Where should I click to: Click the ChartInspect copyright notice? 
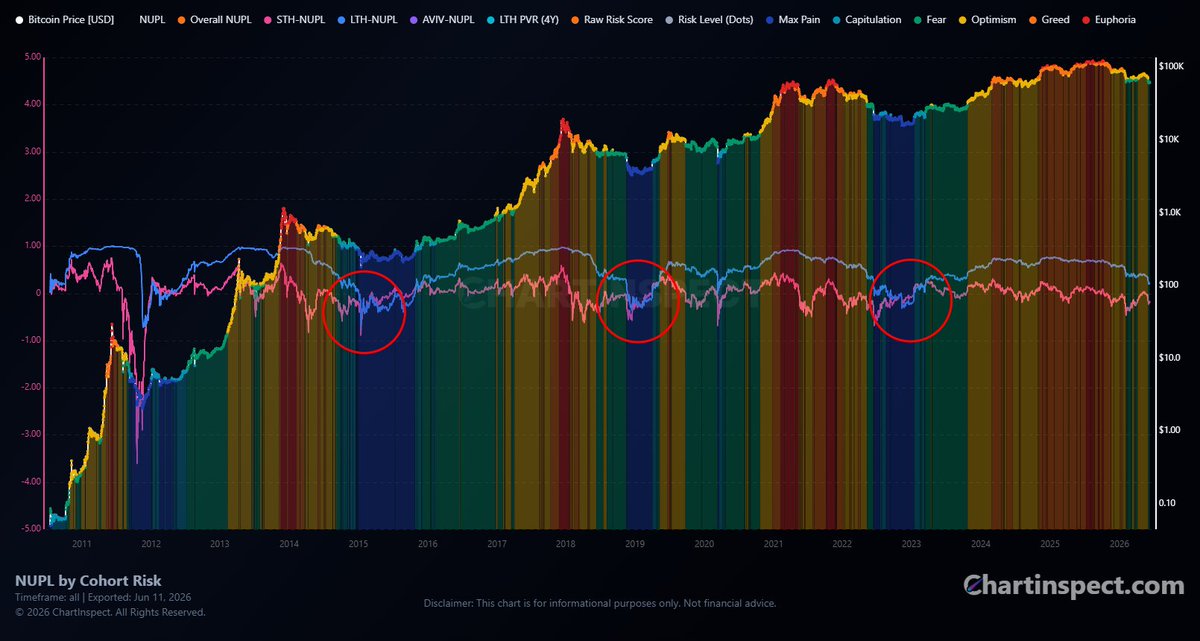110,611
